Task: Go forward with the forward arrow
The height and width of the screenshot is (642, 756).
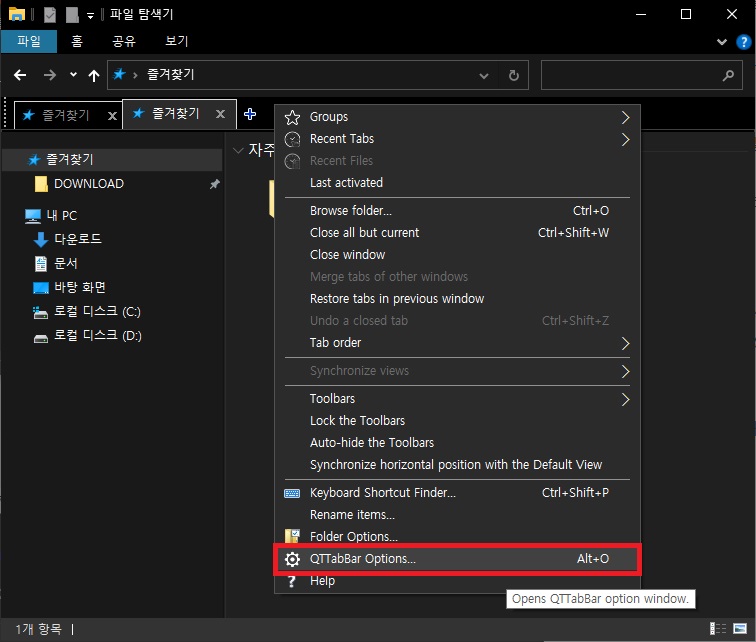Action: pyautogui.click(x=50, y=75)
